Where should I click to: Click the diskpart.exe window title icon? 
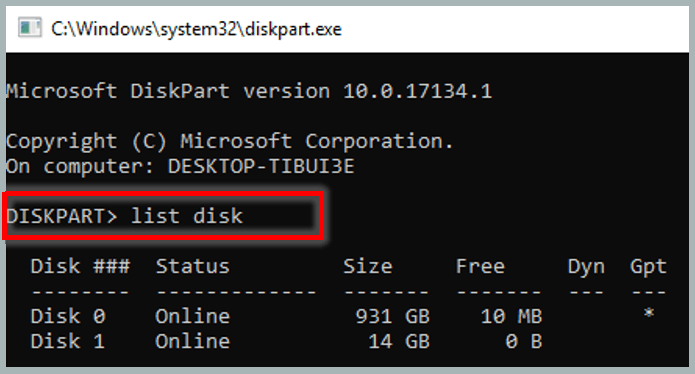[x=30, y=28]
